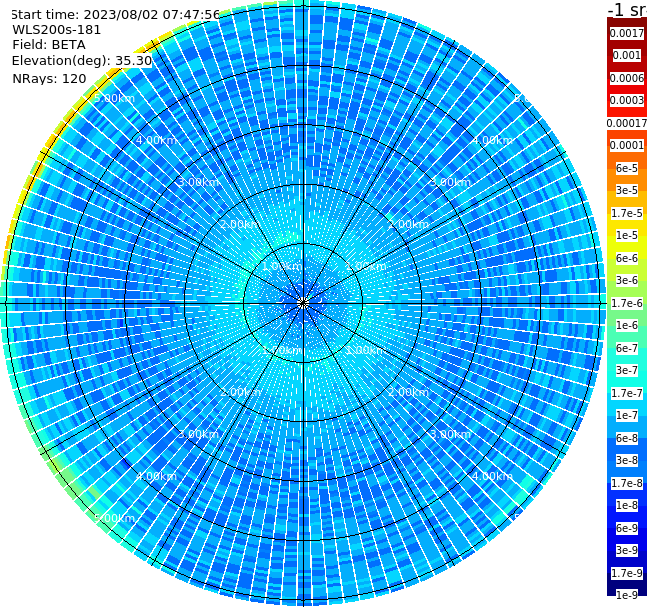647x607 pixels.
Task: Click the 6e-7 colorbar label
Action: [627, 348]
